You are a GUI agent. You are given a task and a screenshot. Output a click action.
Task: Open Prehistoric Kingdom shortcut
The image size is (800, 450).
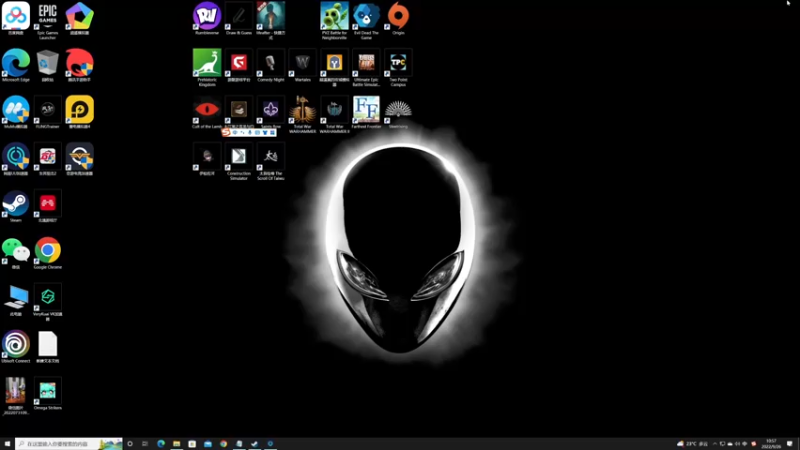(207, 67)
